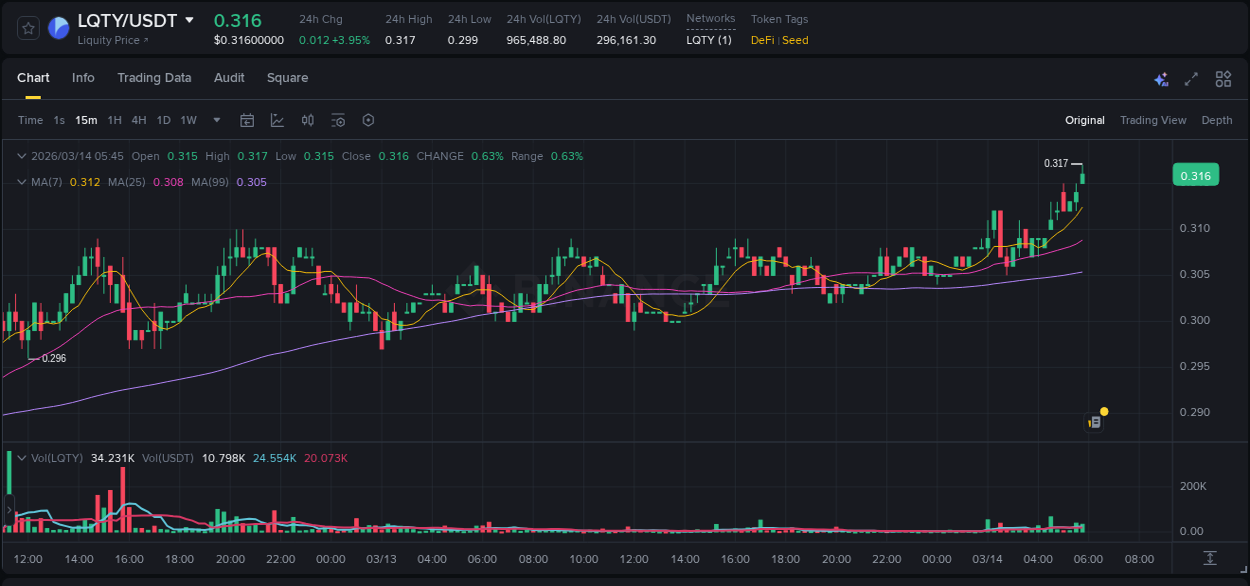Expand chart to fullscreen with diagonal arrows icon
The image size is (1250, 586).
1191,78
